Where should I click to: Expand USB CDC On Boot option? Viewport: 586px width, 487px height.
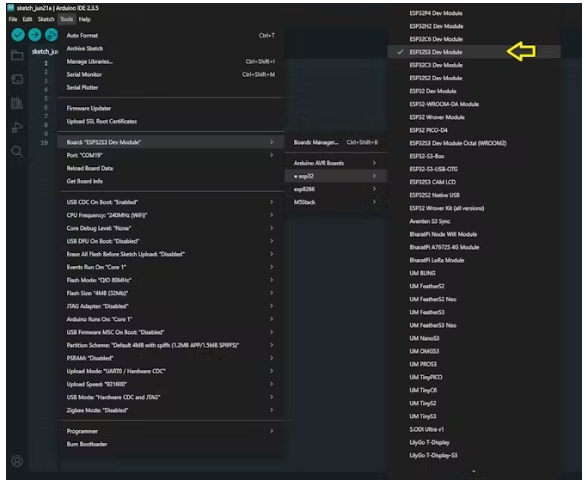pyautogui.click(x=170, y=202)
